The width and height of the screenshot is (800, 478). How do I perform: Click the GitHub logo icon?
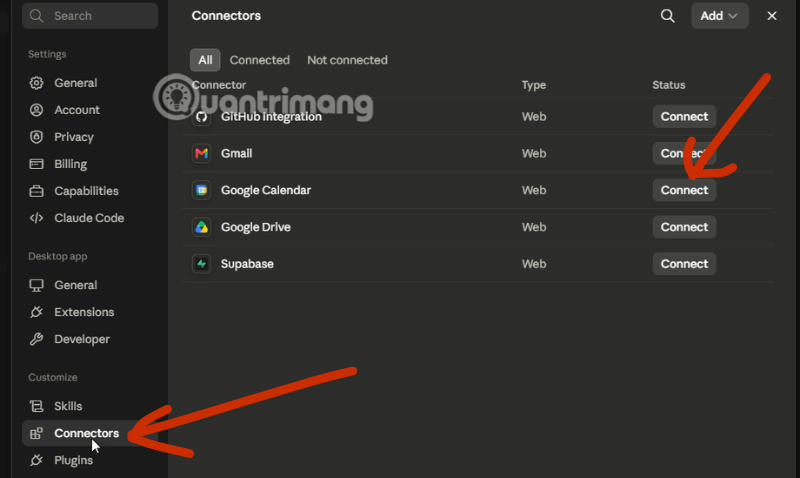point(202,117)
